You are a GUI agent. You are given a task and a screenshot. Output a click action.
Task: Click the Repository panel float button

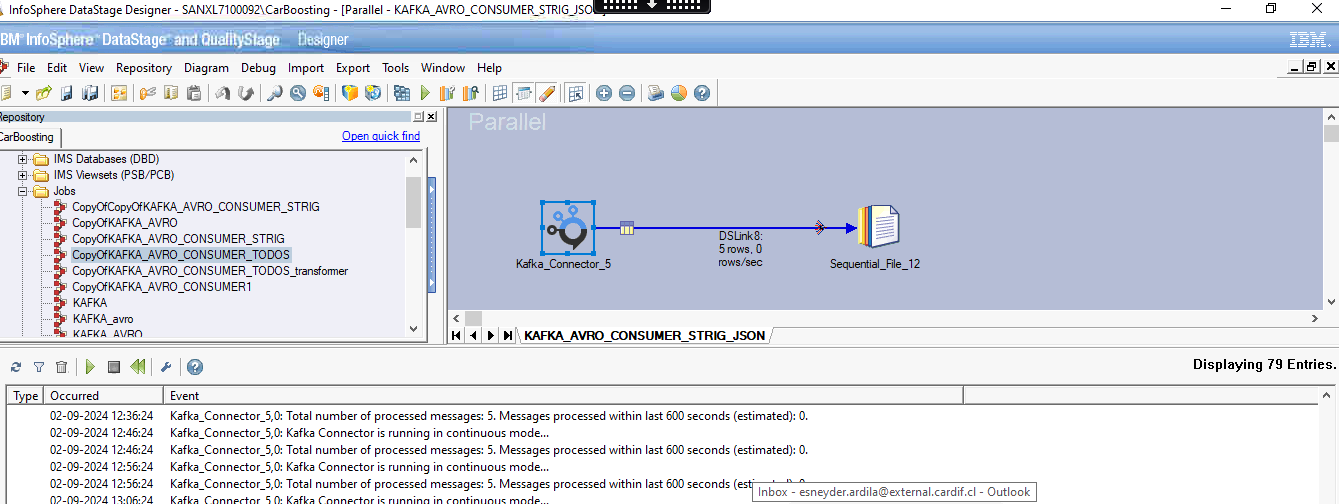point(419,117)
